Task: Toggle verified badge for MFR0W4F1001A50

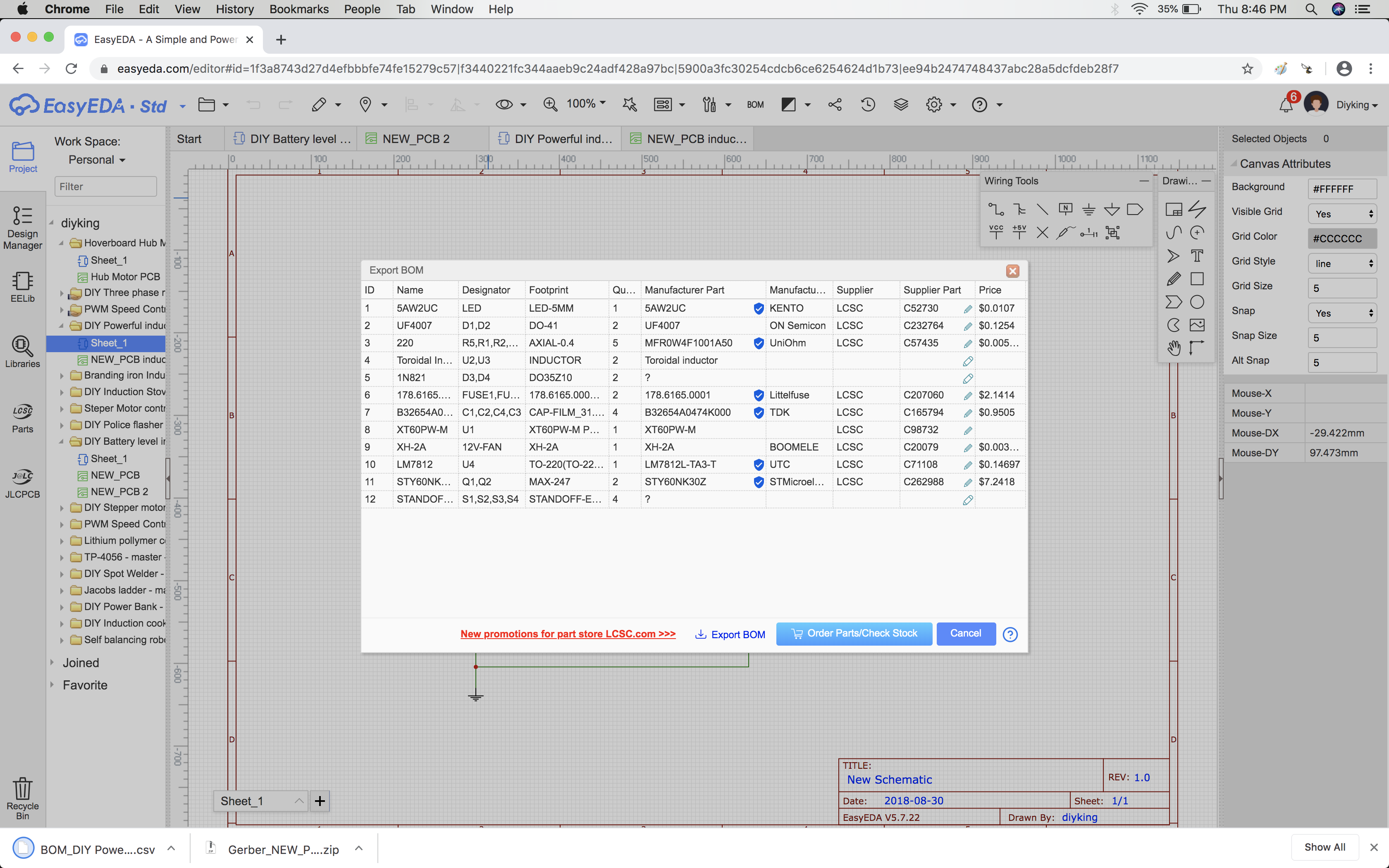Action: (x=758, y=343)
